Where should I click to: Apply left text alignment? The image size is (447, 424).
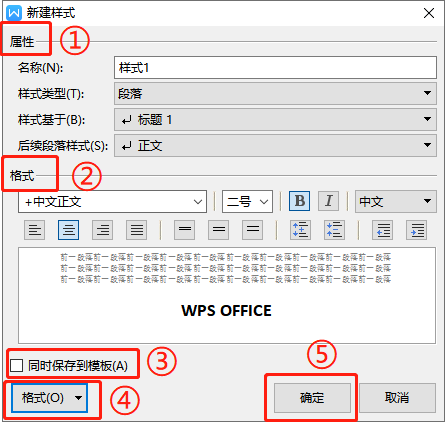point(35,230)
